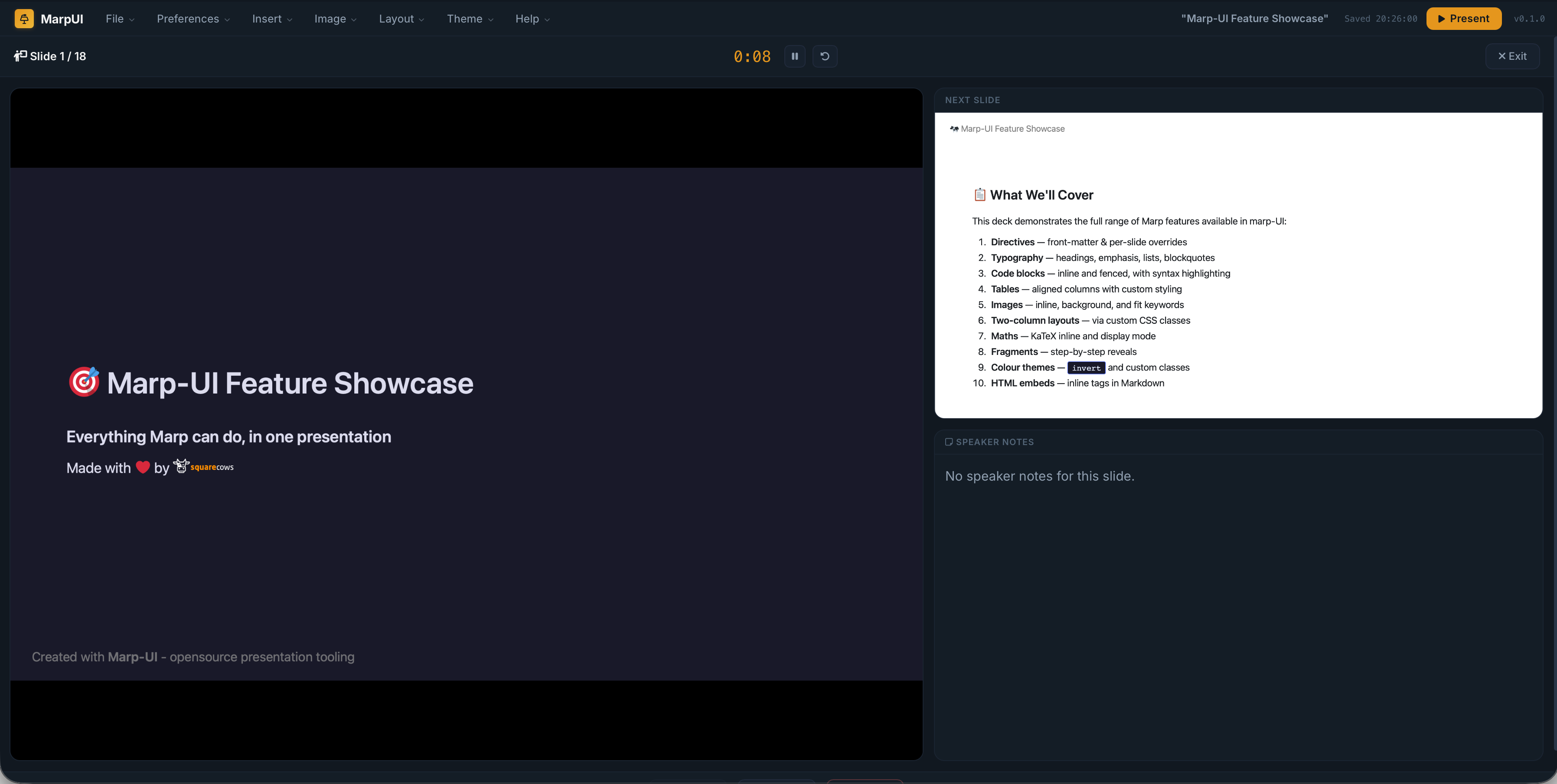Click the MarpUI logo icon
The height and width of the screenshot is (784, 1557).
click(24, 19)
